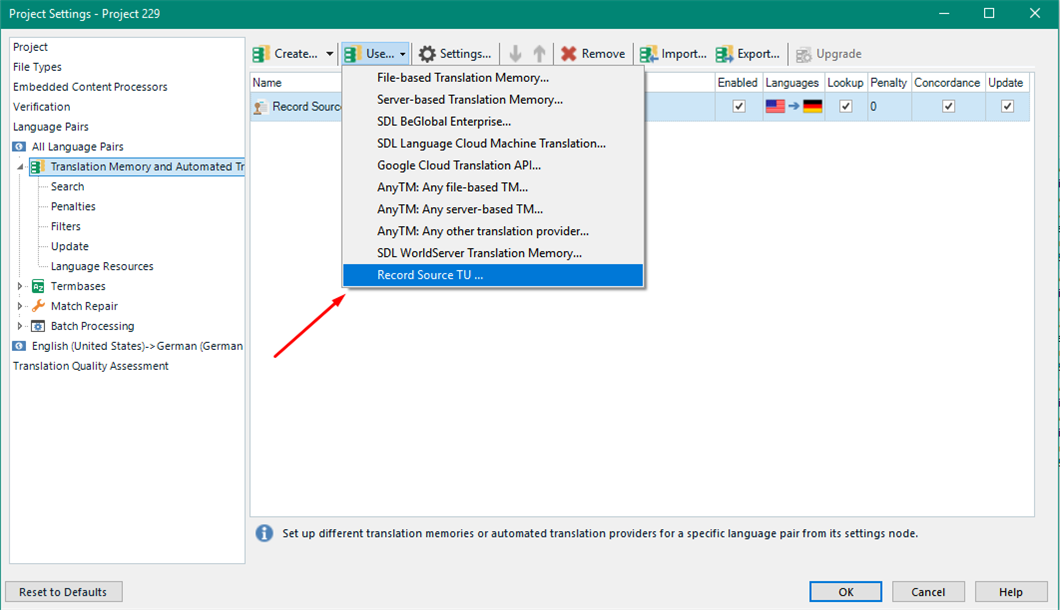
Task: Click the Termbases icon in tree
Action: [39, 286]
